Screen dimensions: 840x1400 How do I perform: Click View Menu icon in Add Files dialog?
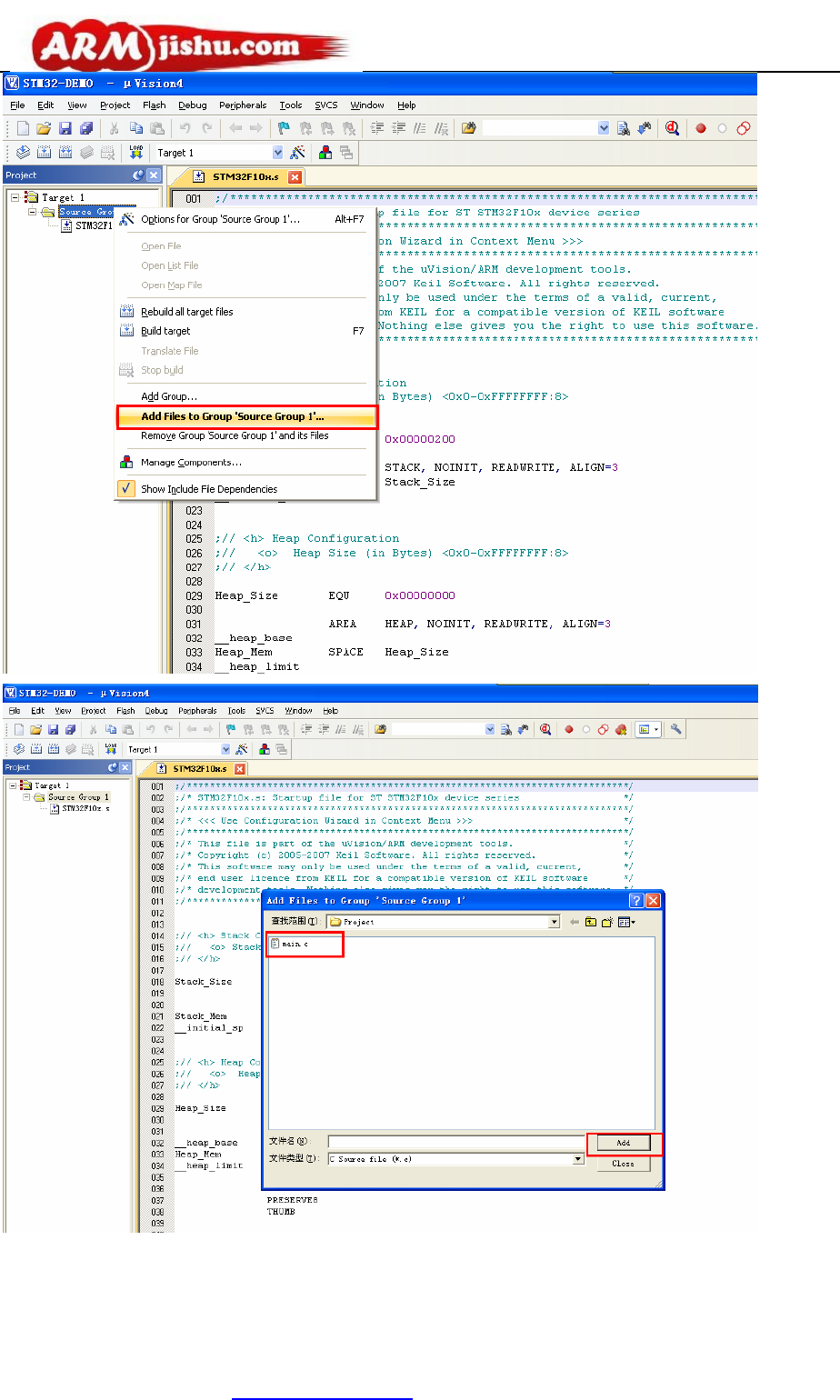pos(626,922)
